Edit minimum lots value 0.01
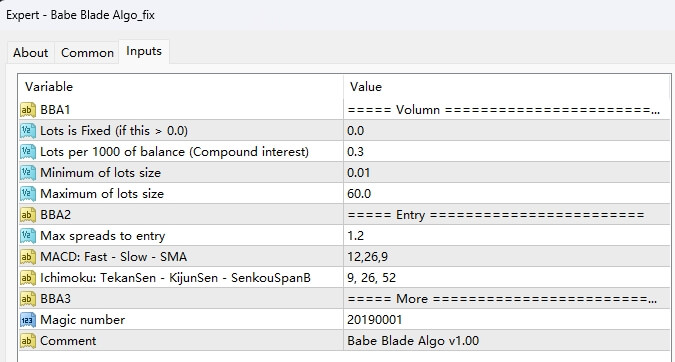 click(x=507, y=173)
